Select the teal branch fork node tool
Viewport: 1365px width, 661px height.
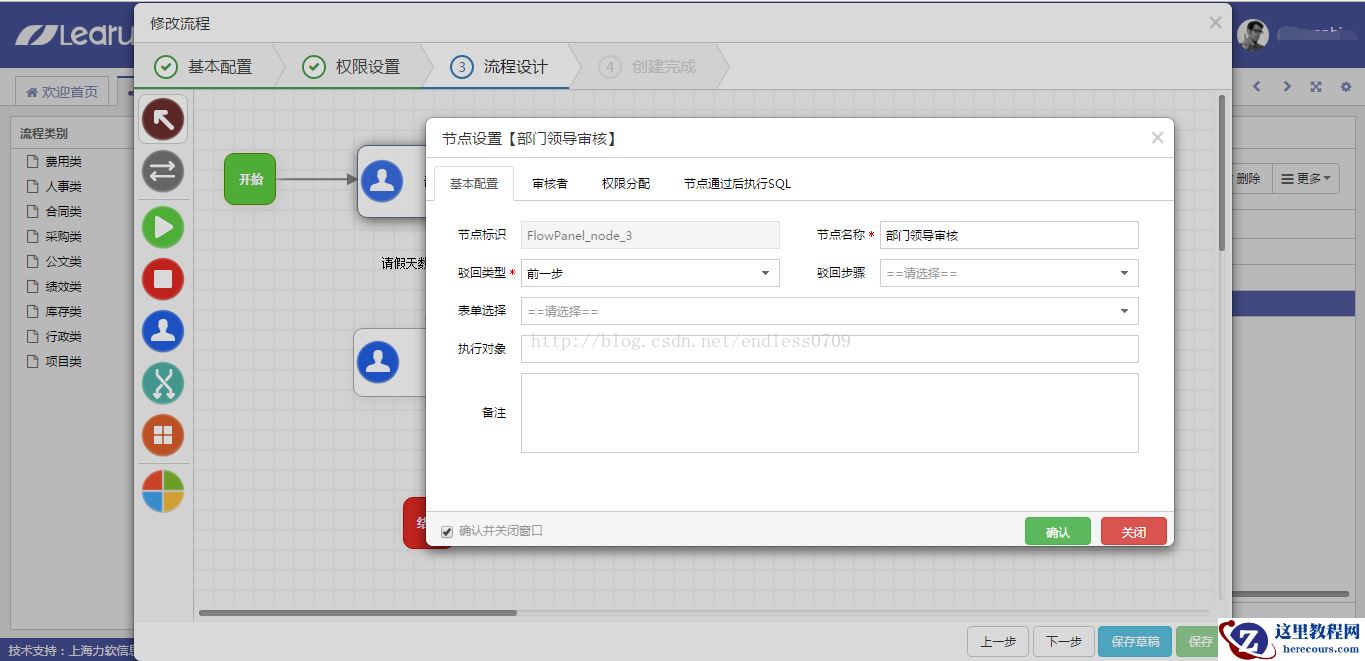coord(163,383)
